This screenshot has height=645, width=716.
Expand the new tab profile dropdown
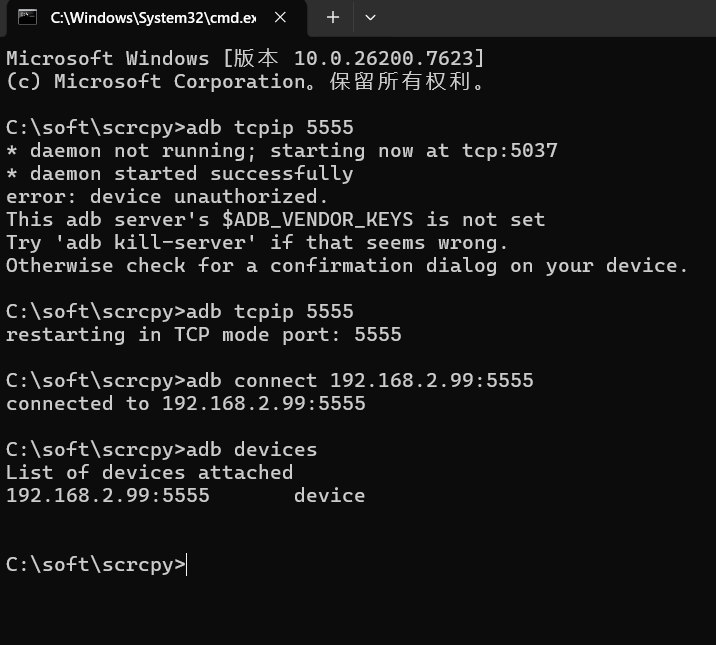pos(370,17)
